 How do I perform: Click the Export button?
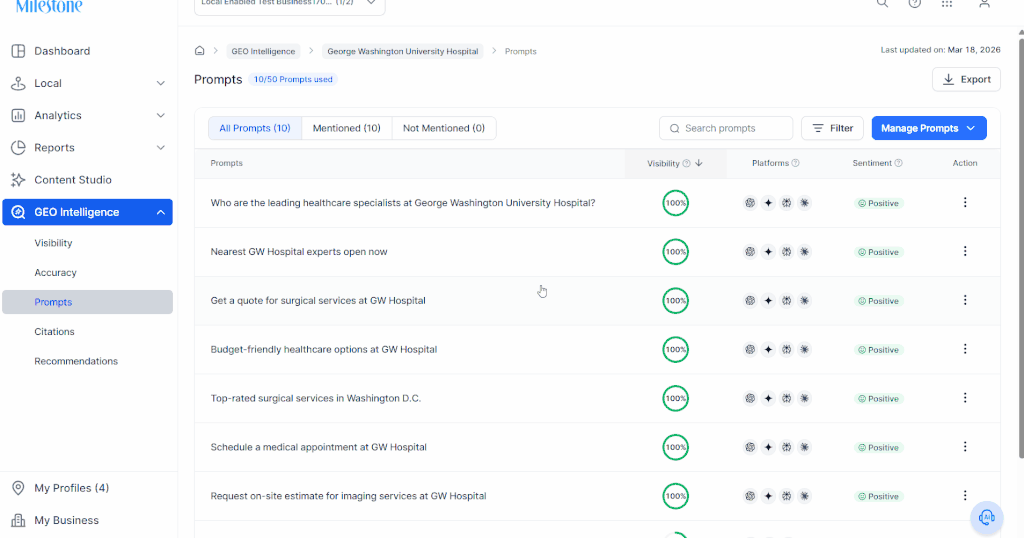[x=966, y=80]
